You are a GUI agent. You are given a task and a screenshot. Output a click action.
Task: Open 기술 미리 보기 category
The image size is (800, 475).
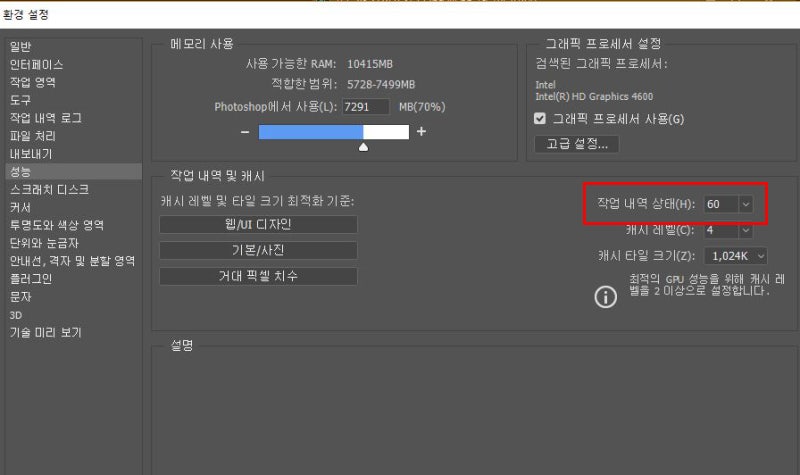pyautogui.click(x=45, y=333)
